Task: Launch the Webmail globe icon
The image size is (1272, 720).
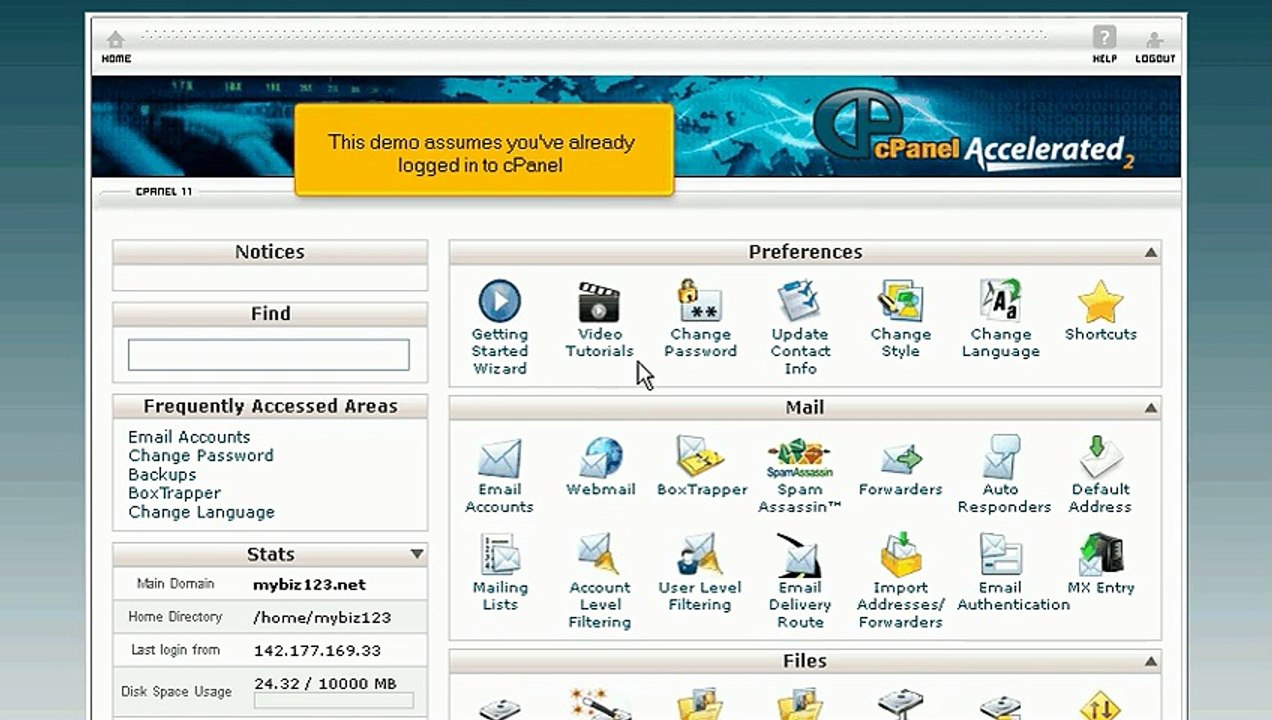Action: pyautogui.click(x=600, y=457)
